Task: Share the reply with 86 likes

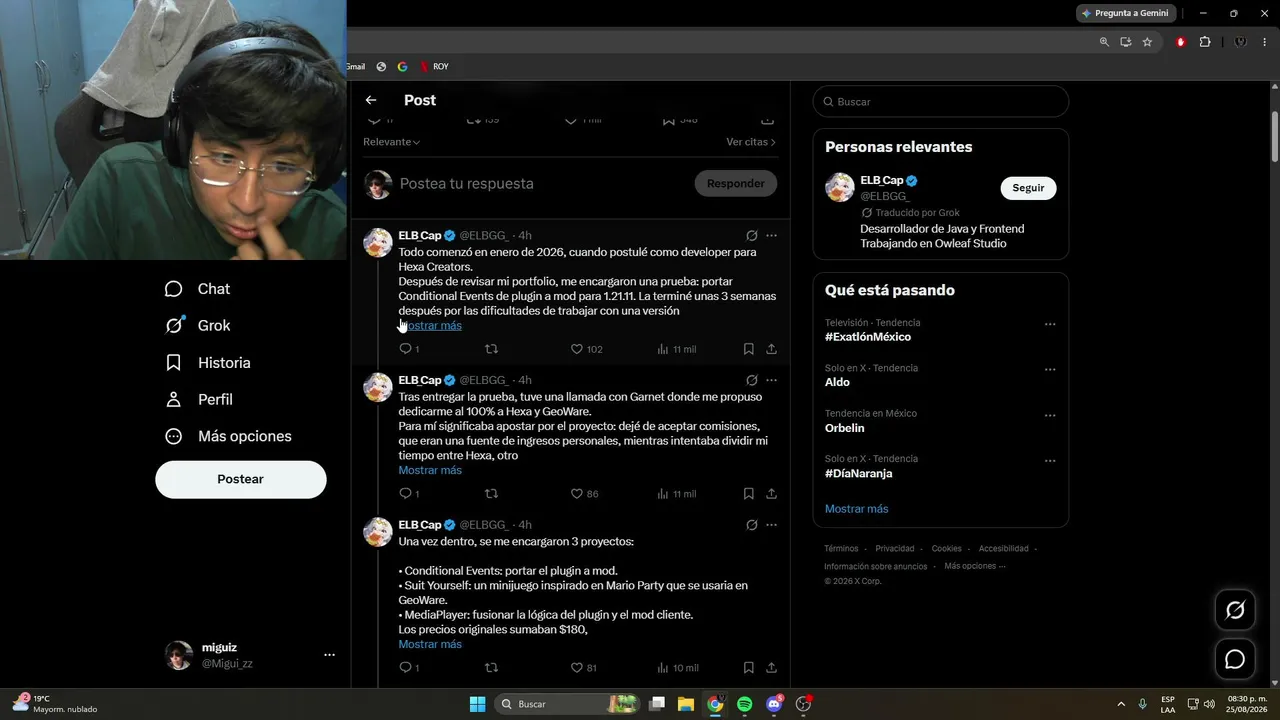Action: pos(771,494)
